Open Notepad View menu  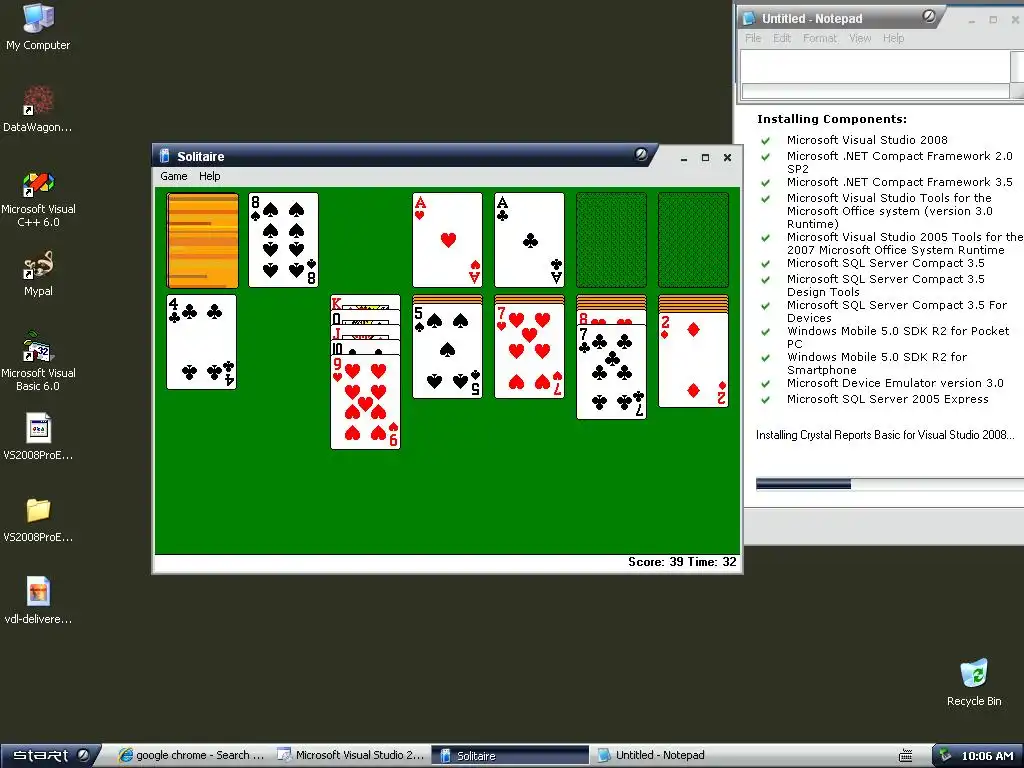click(860, 39)
